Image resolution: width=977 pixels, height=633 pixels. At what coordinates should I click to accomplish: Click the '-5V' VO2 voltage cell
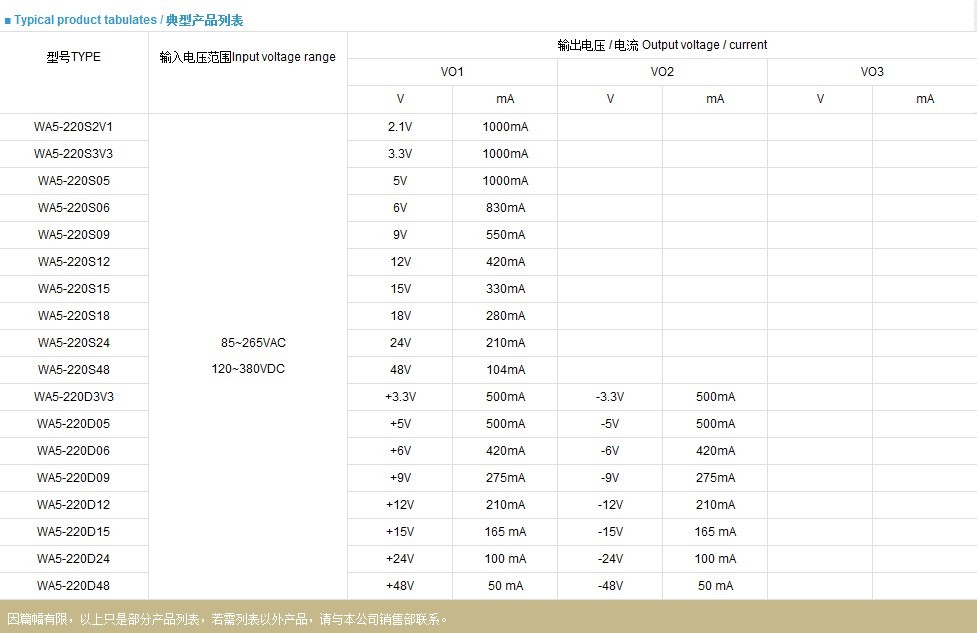coord(610,424)
